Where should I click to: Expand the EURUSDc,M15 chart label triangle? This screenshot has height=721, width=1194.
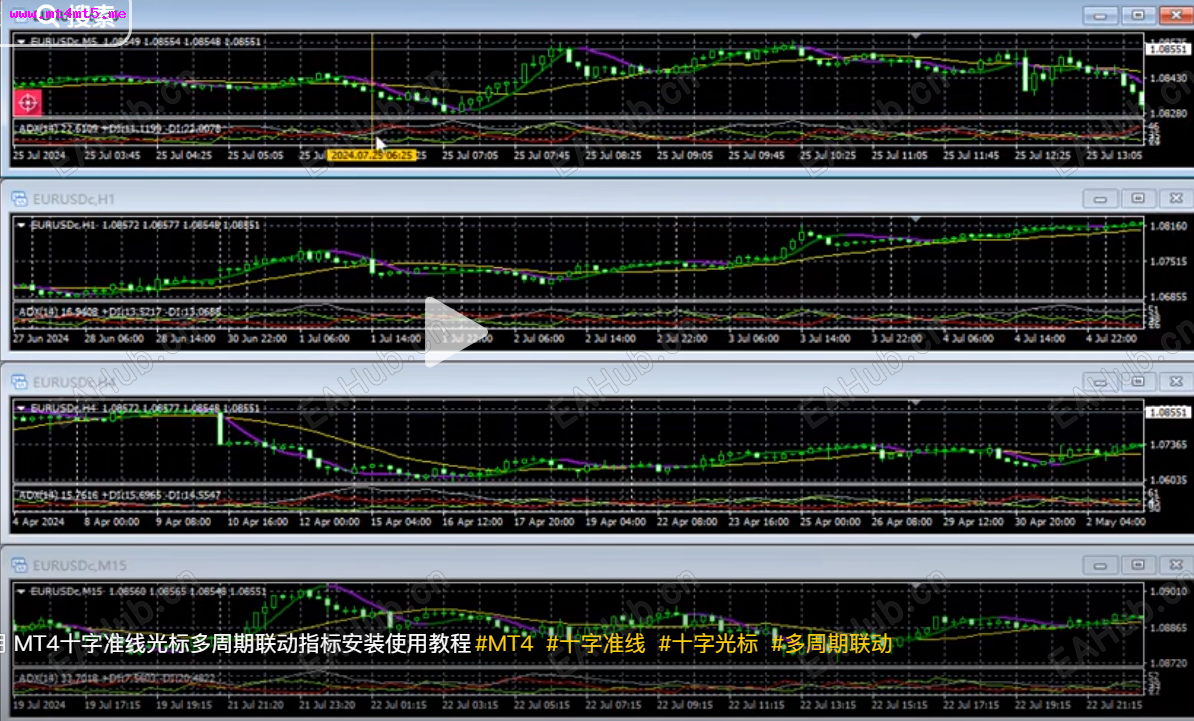(21, 592)
